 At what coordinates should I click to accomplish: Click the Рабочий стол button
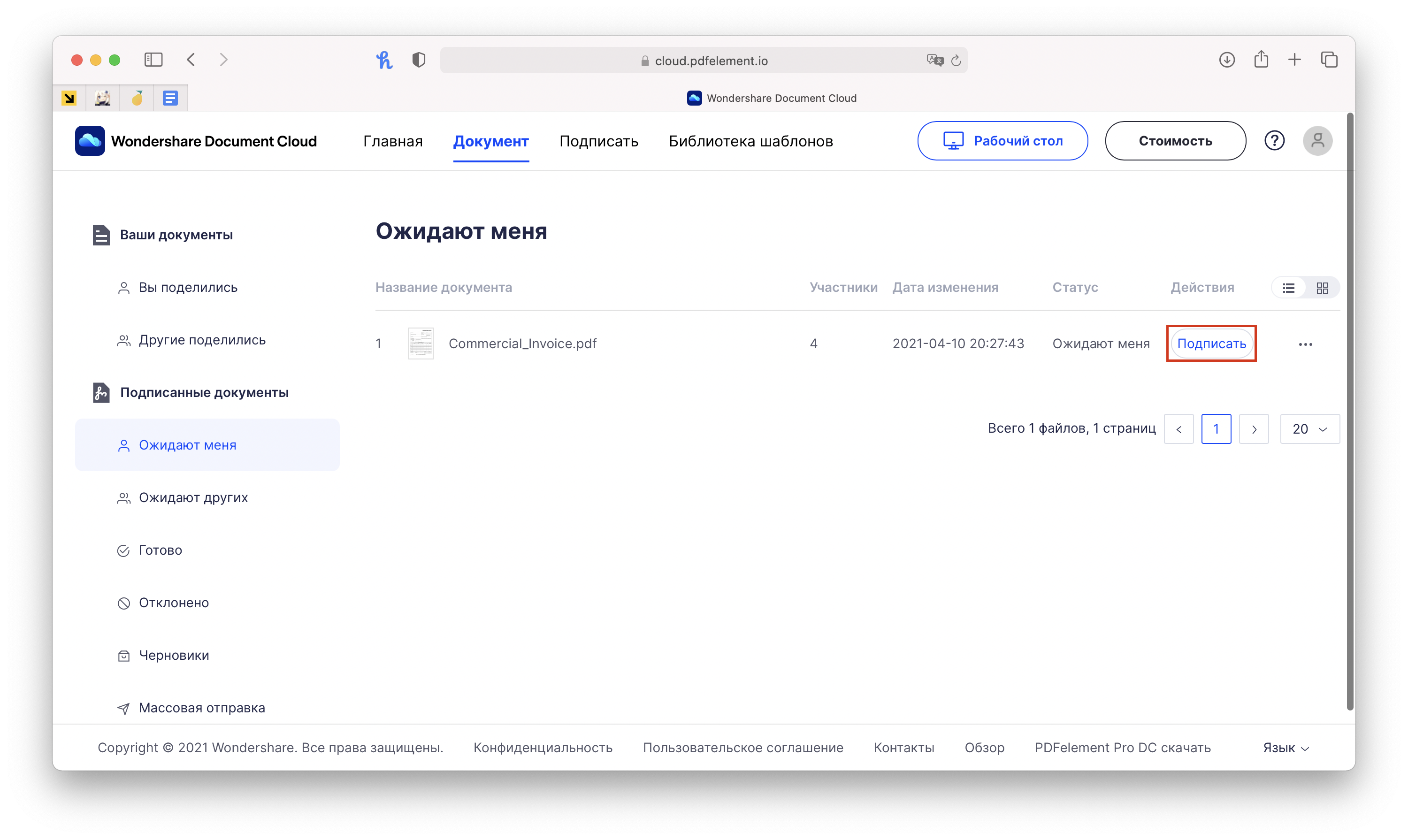1002,140
